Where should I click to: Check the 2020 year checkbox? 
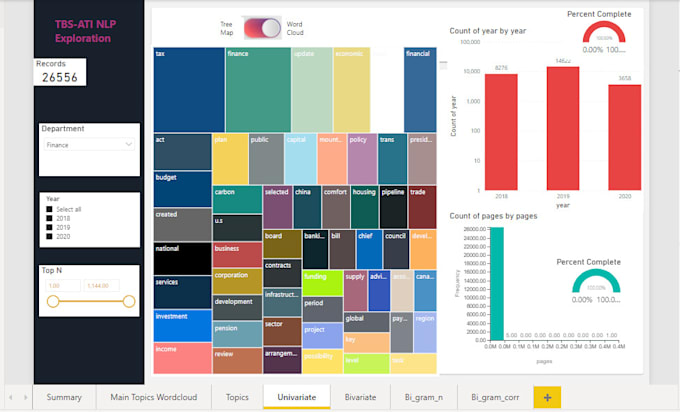click(49, 236)
